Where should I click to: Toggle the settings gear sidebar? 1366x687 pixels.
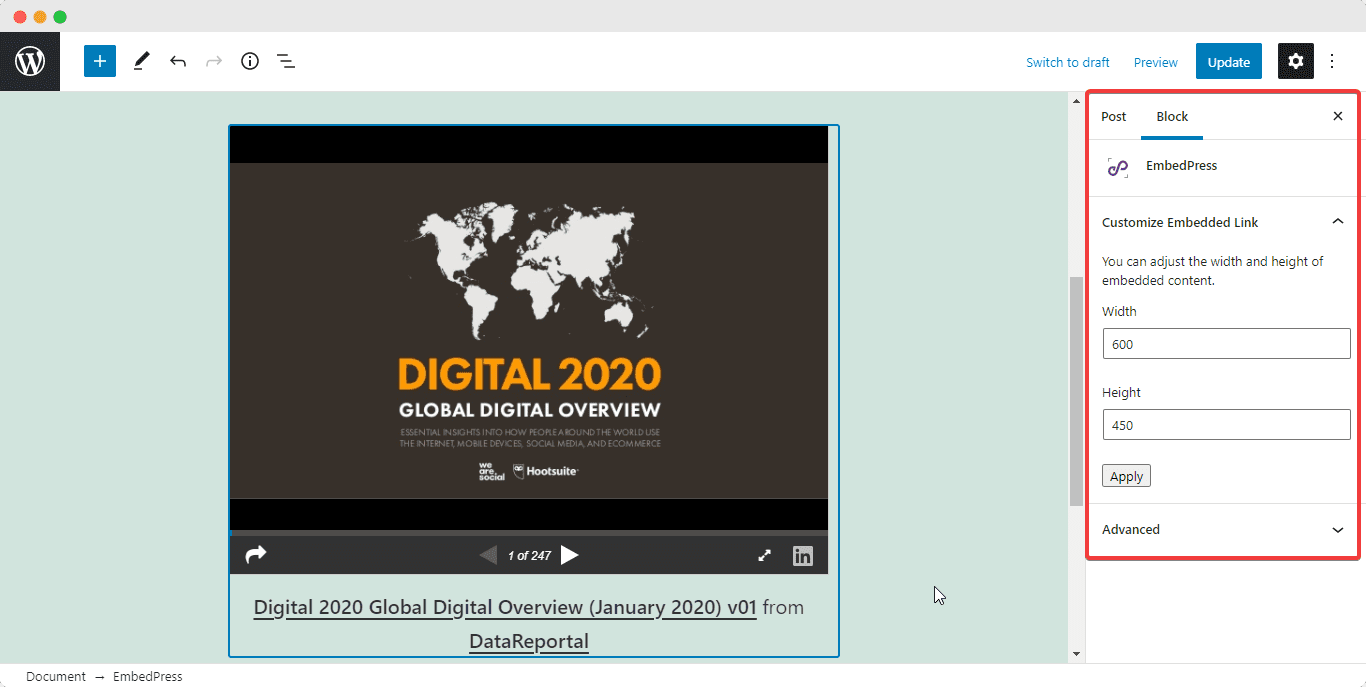[1295, 62]
